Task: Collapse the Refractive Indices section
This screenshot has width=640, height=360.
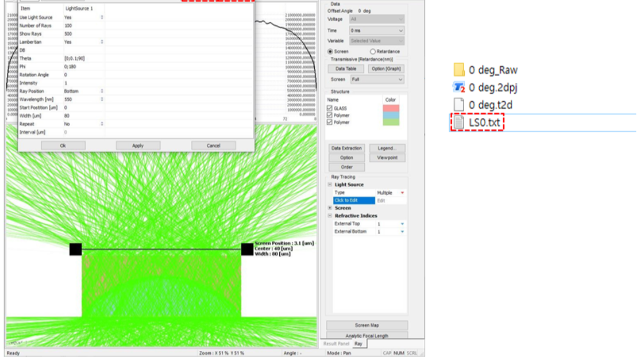Action: (x=330, y=216)
